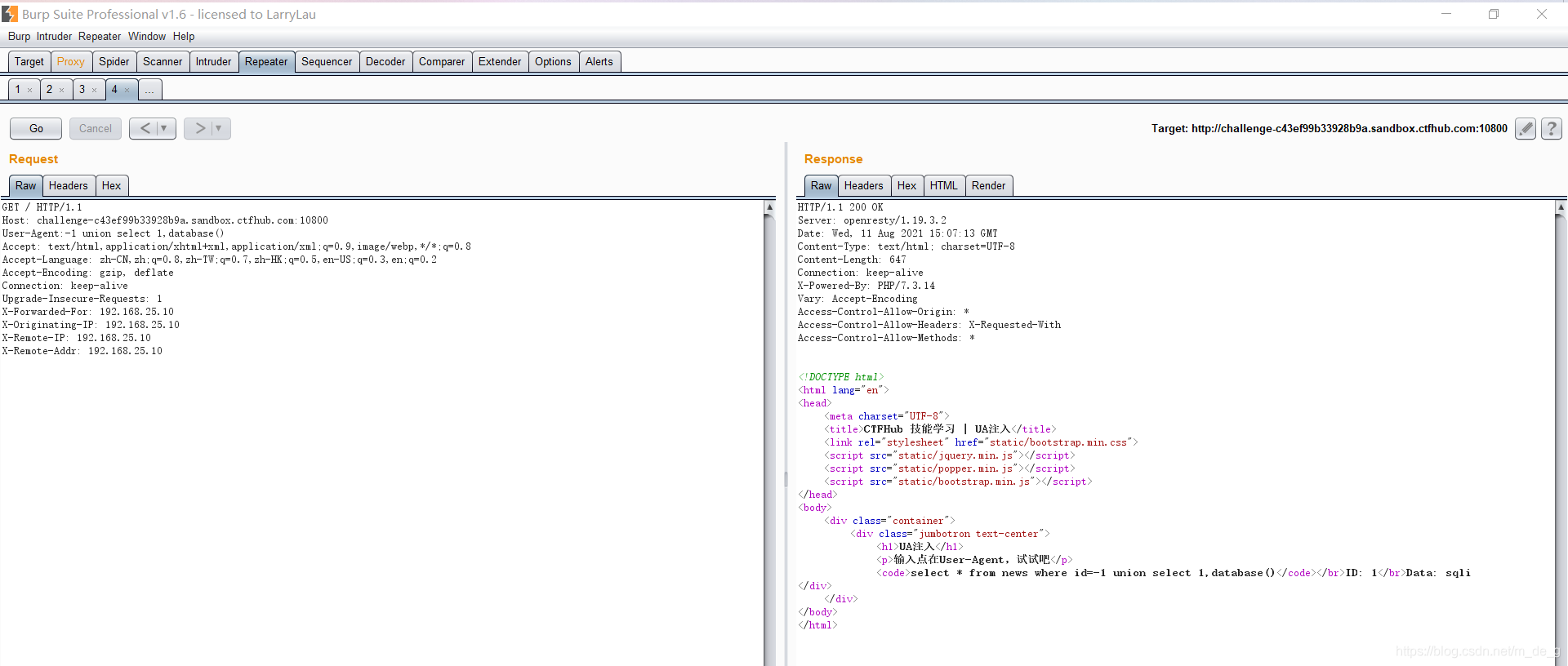
Task: Open the Window menu
Action: tap(147, 36)
